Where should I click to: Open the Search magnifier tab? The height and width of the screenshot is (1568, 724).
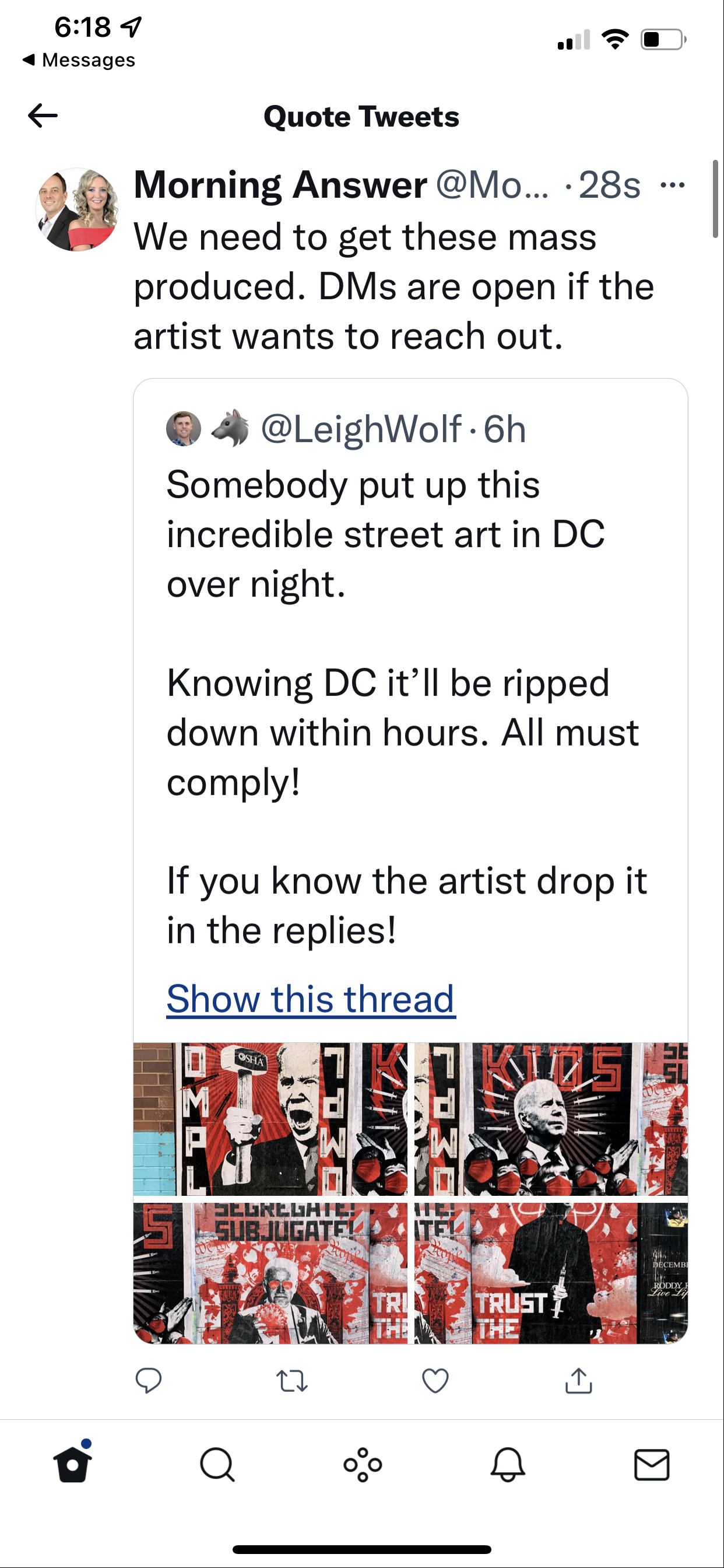pos(217,1464)
